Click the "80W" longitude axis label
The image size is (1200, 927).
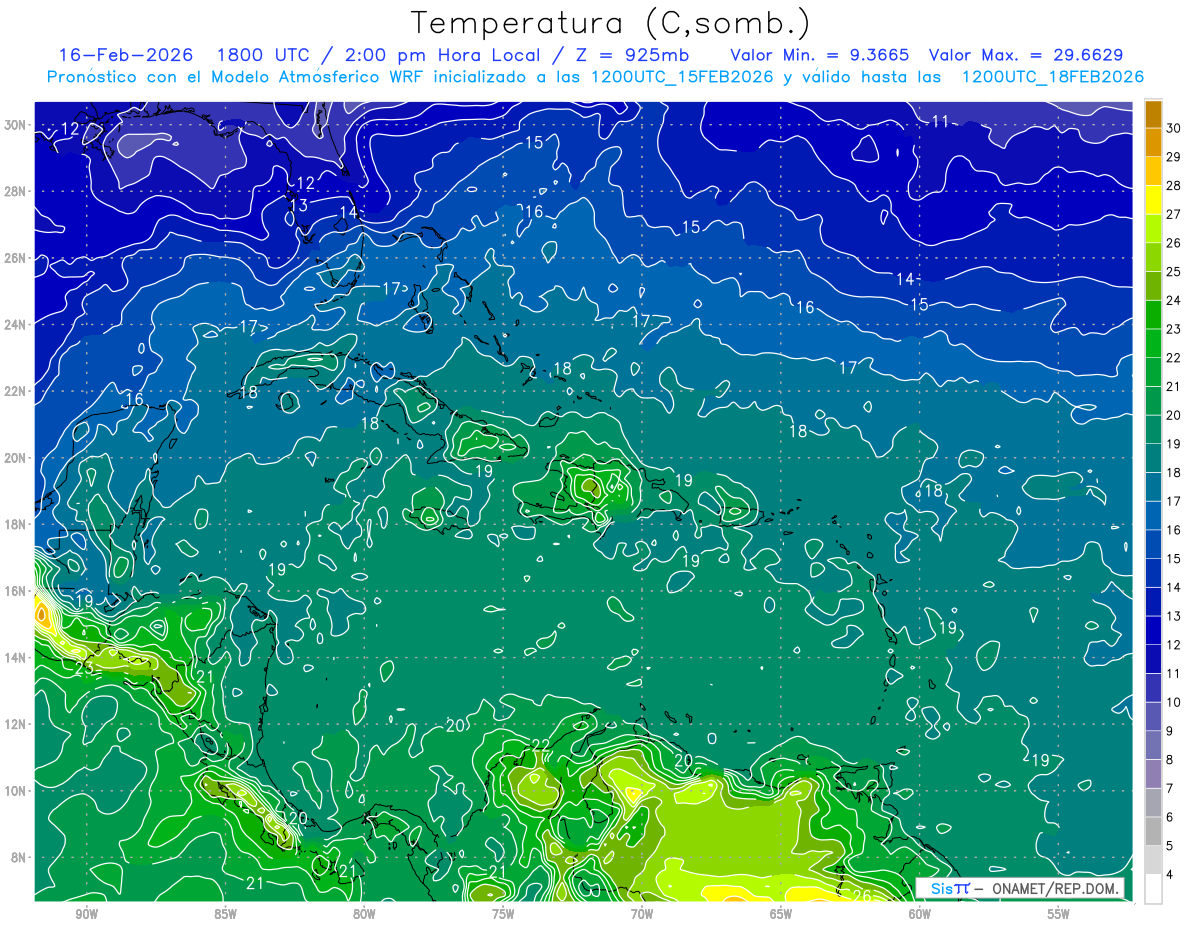coord(364,914)
